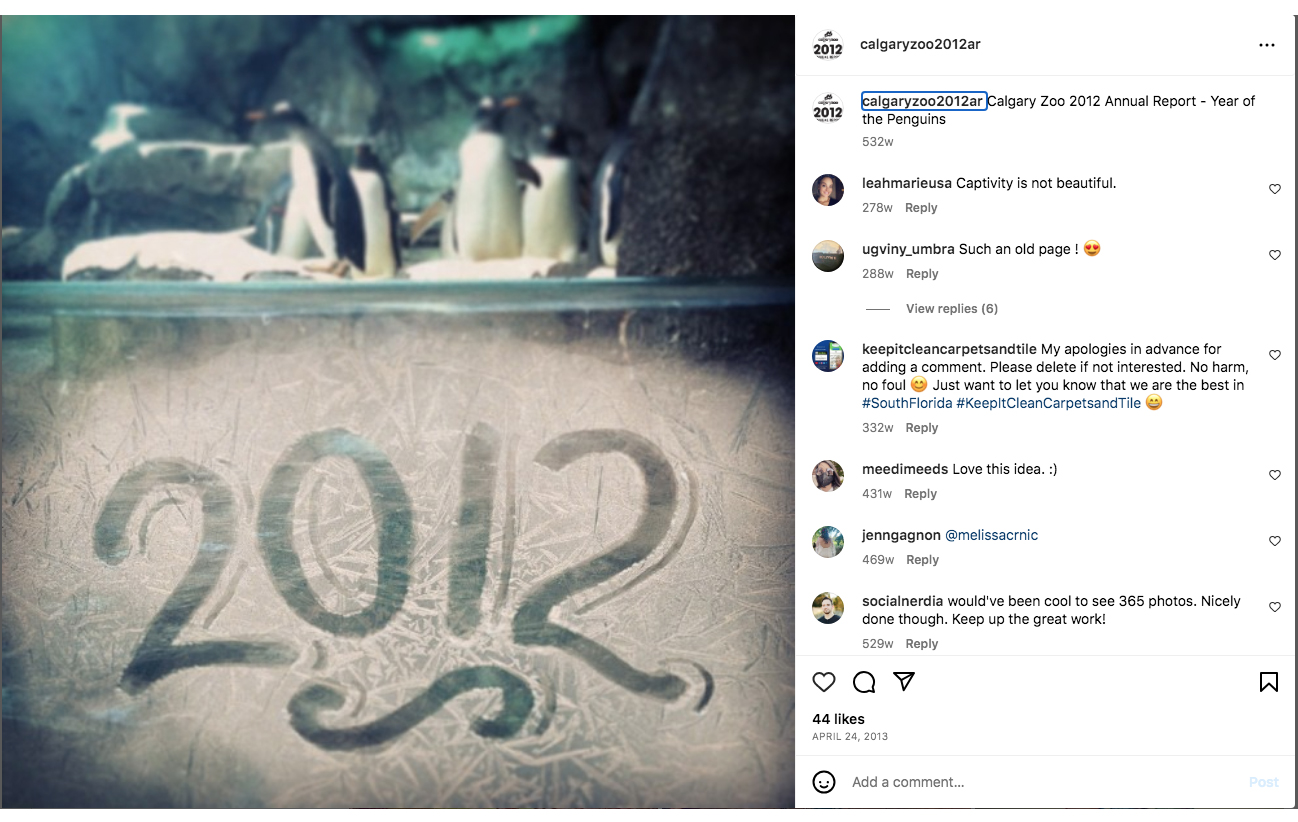The height and width of the screenshot is (822, 1298).
Task: Open the comment bubble icon
Action: pos(864,682)
